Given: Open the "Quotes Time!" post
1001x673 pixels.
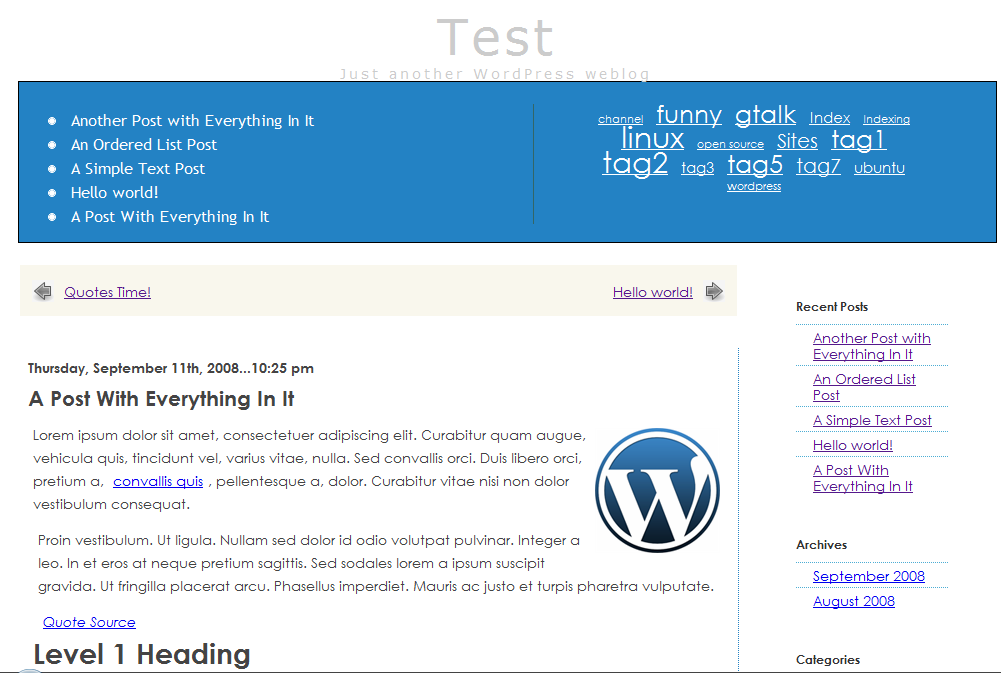Looking at the screenshot, I should [107, 292].
